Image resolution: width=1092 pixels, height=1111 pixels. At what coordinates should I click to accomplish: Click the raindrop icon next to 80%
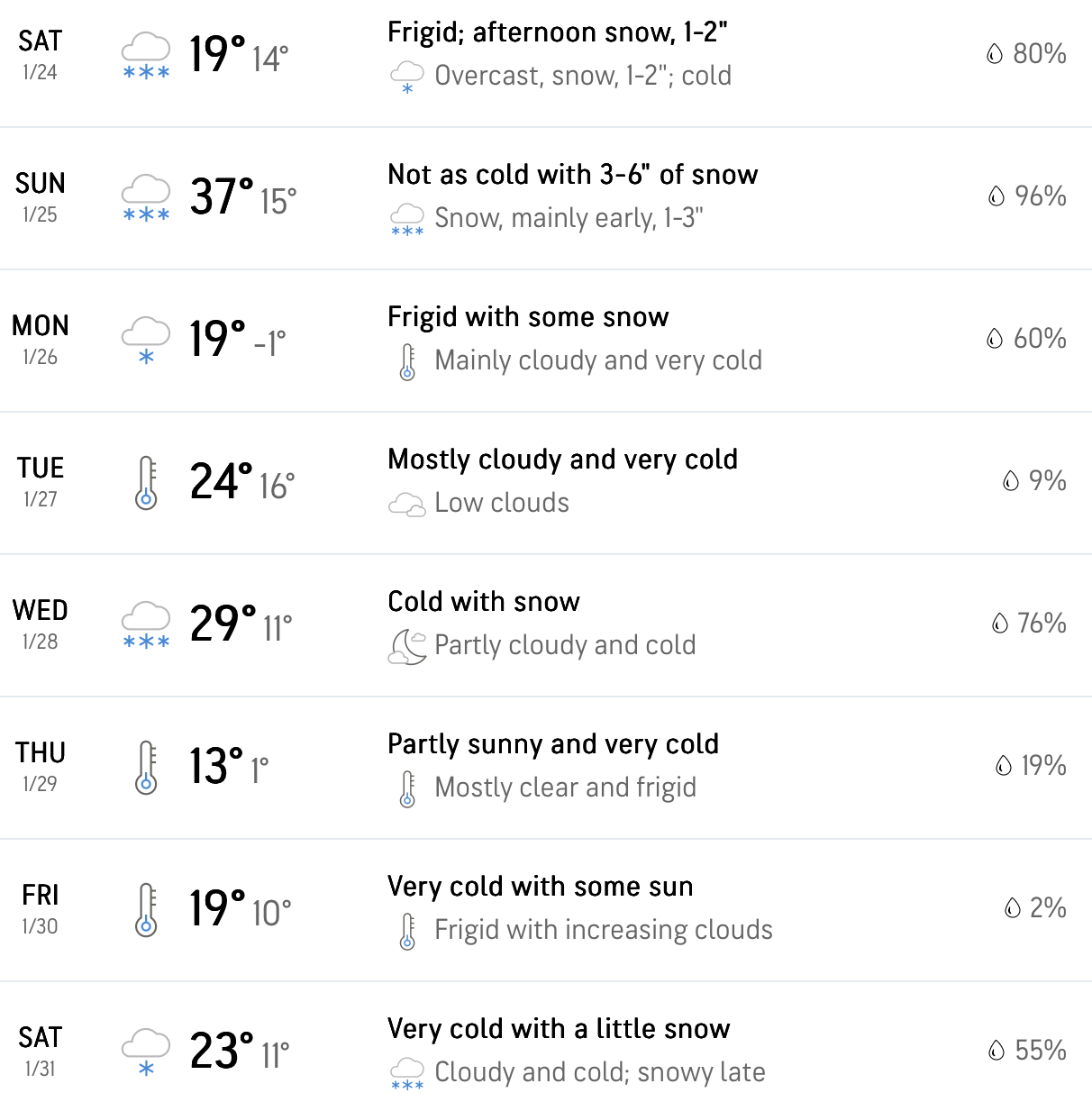tap(995, 54)
